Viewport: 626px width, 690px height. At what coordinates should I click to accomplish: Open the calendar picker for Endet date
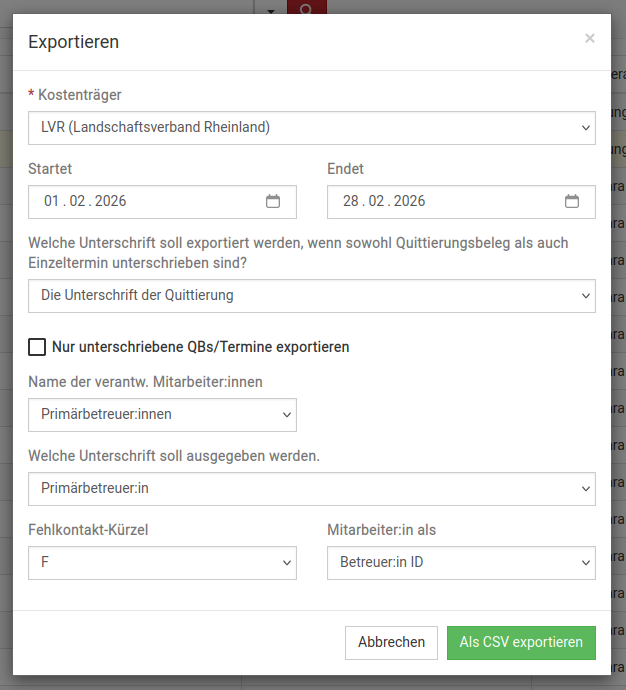click(572, 201)
